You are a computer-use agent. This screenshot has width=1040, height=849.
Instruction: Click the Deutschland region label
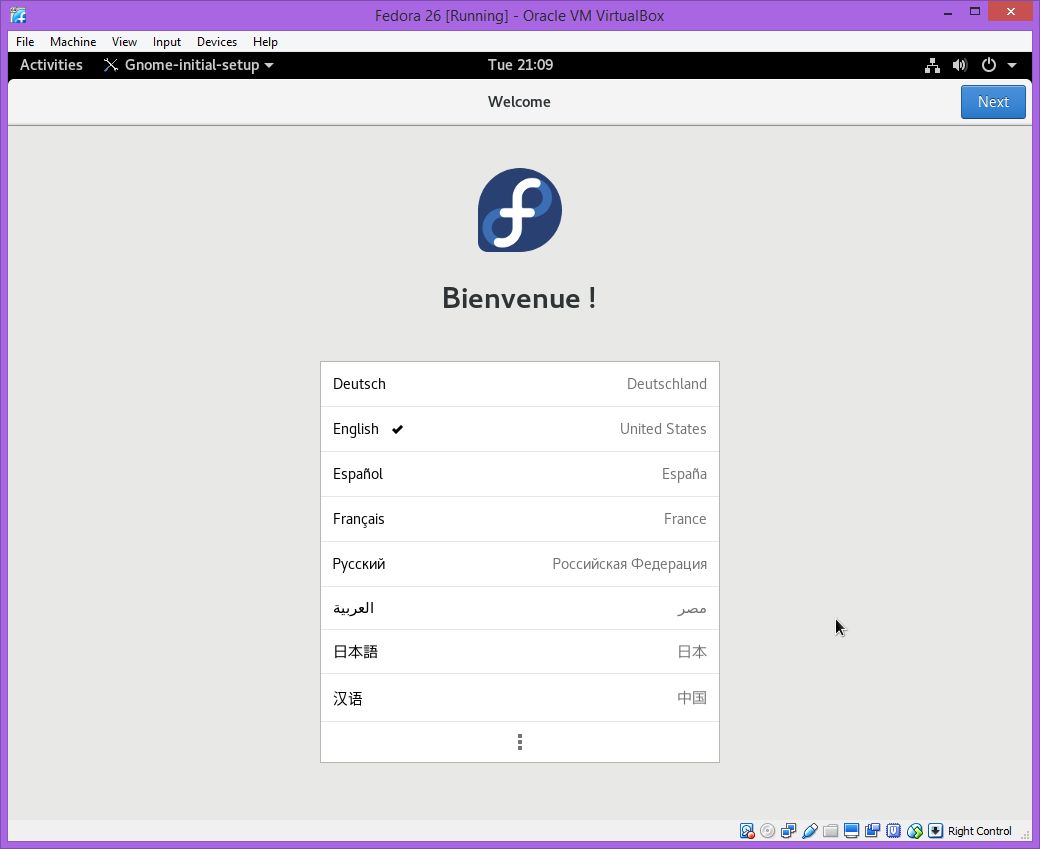coord(667,384)
